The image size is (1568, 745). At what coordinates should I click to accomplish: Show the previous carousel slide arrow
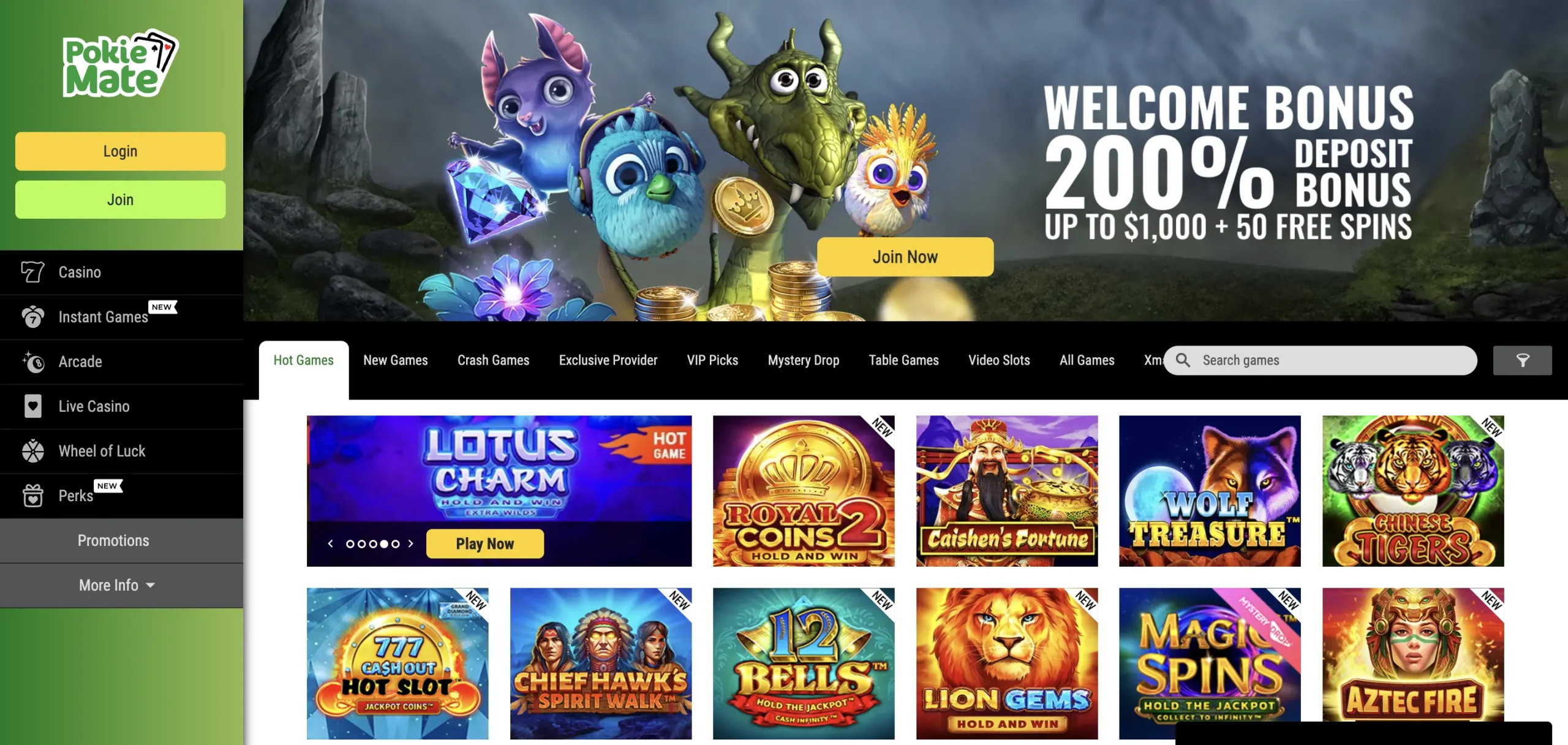click(x=331, y=543)
